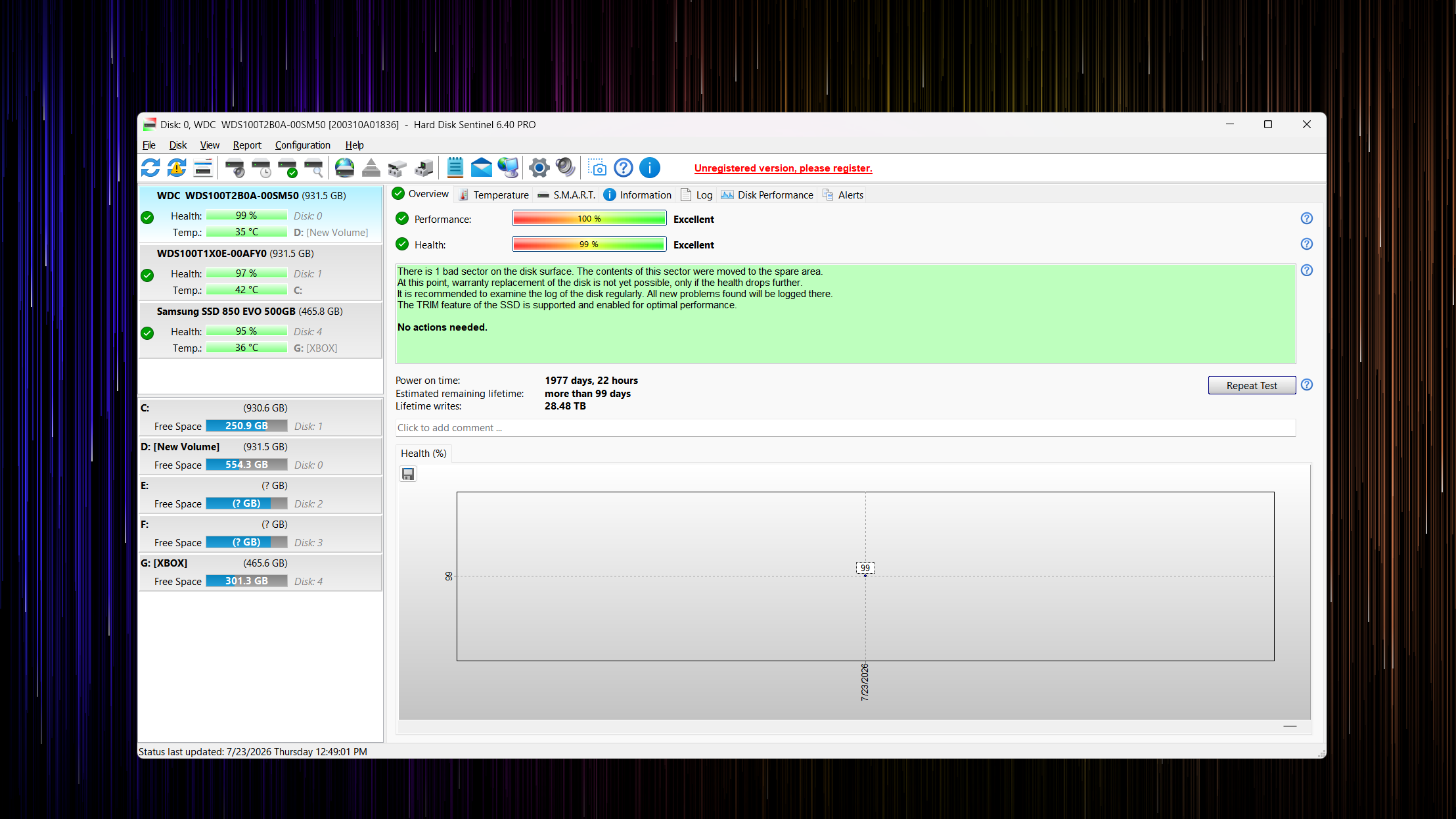Open the Help menu
Screen dimensions: 1456x819
tap(354, 145)
